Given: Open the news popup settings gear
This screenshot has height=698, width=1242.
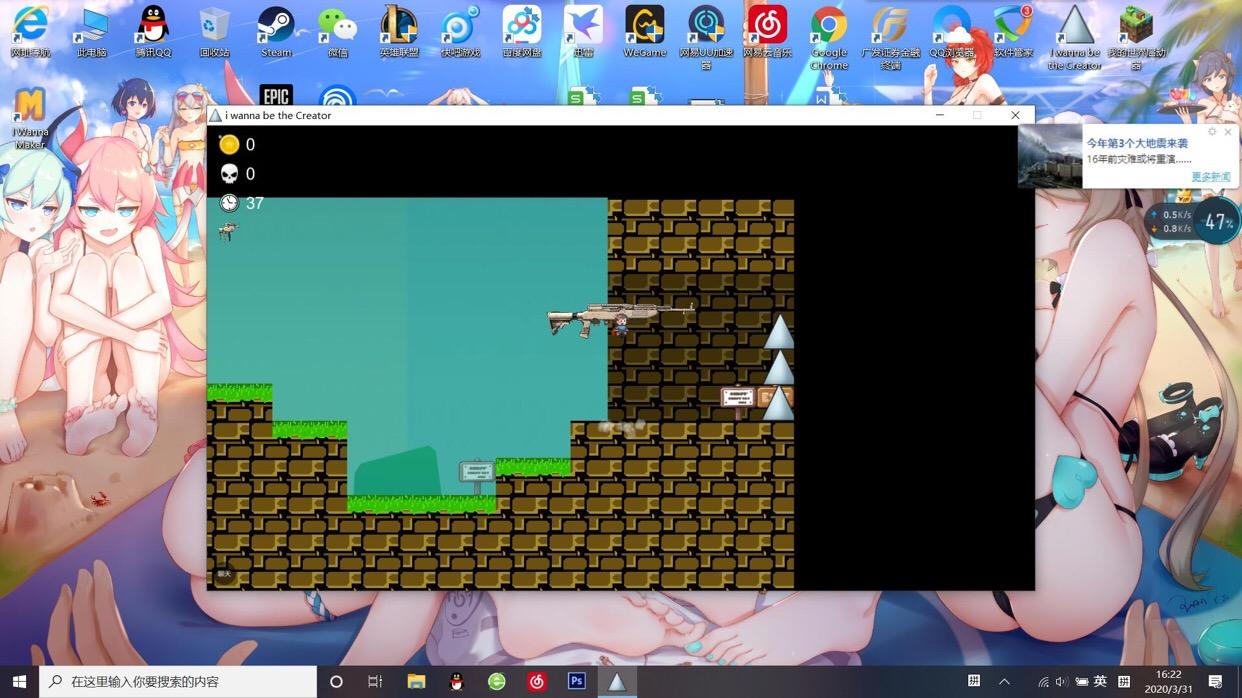Looking at the screenshot, I should (x=1212, y=132).
